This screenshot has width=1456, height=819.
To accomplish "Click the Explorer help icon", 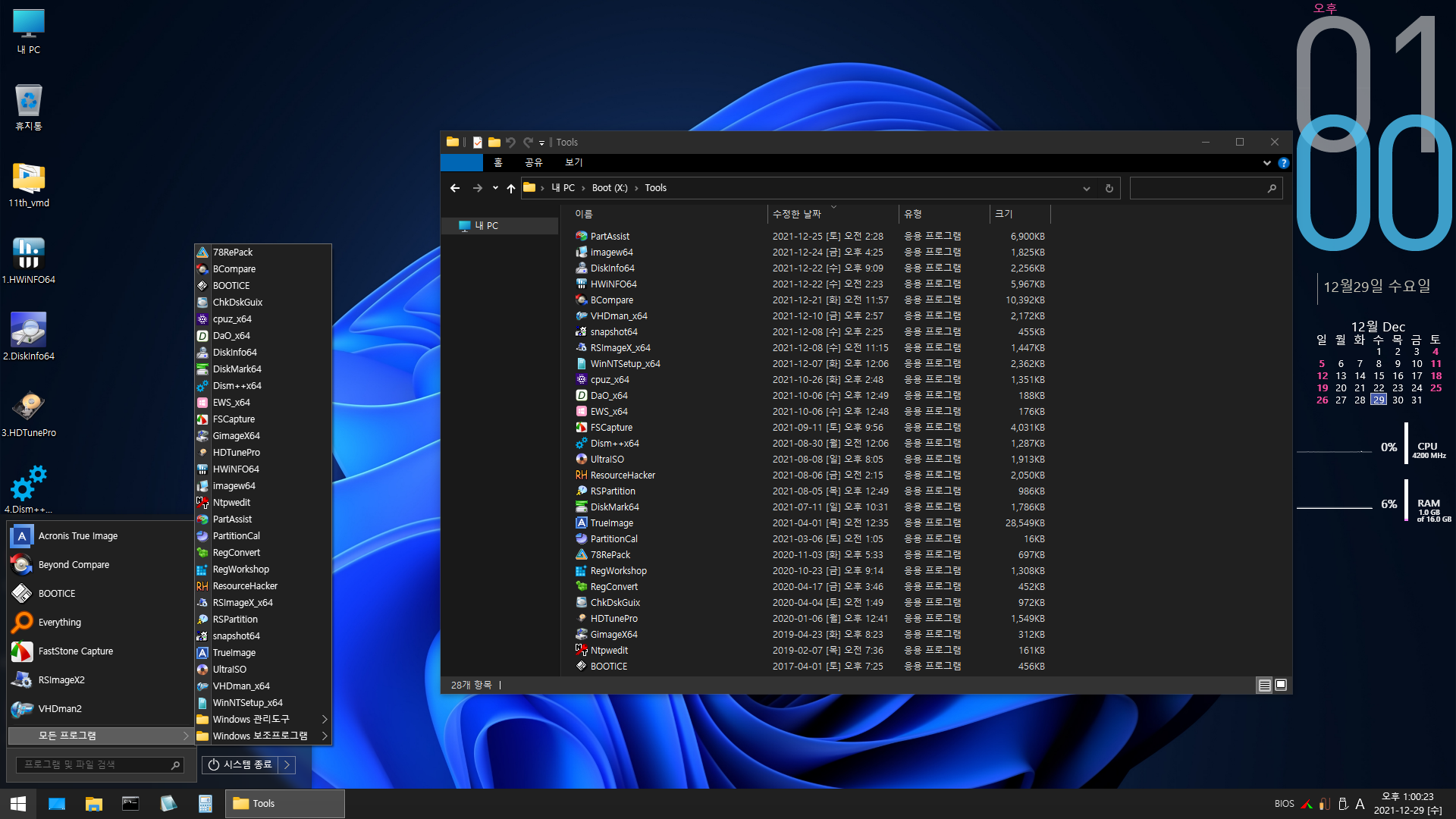I will coord(1283,163).
